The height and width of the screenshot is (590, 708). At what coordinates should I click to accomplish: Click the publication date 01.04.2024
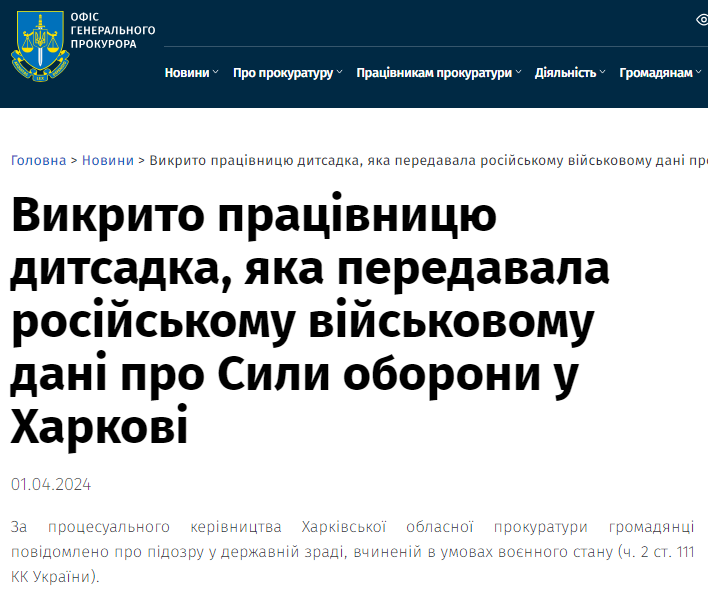click(51, 485)
